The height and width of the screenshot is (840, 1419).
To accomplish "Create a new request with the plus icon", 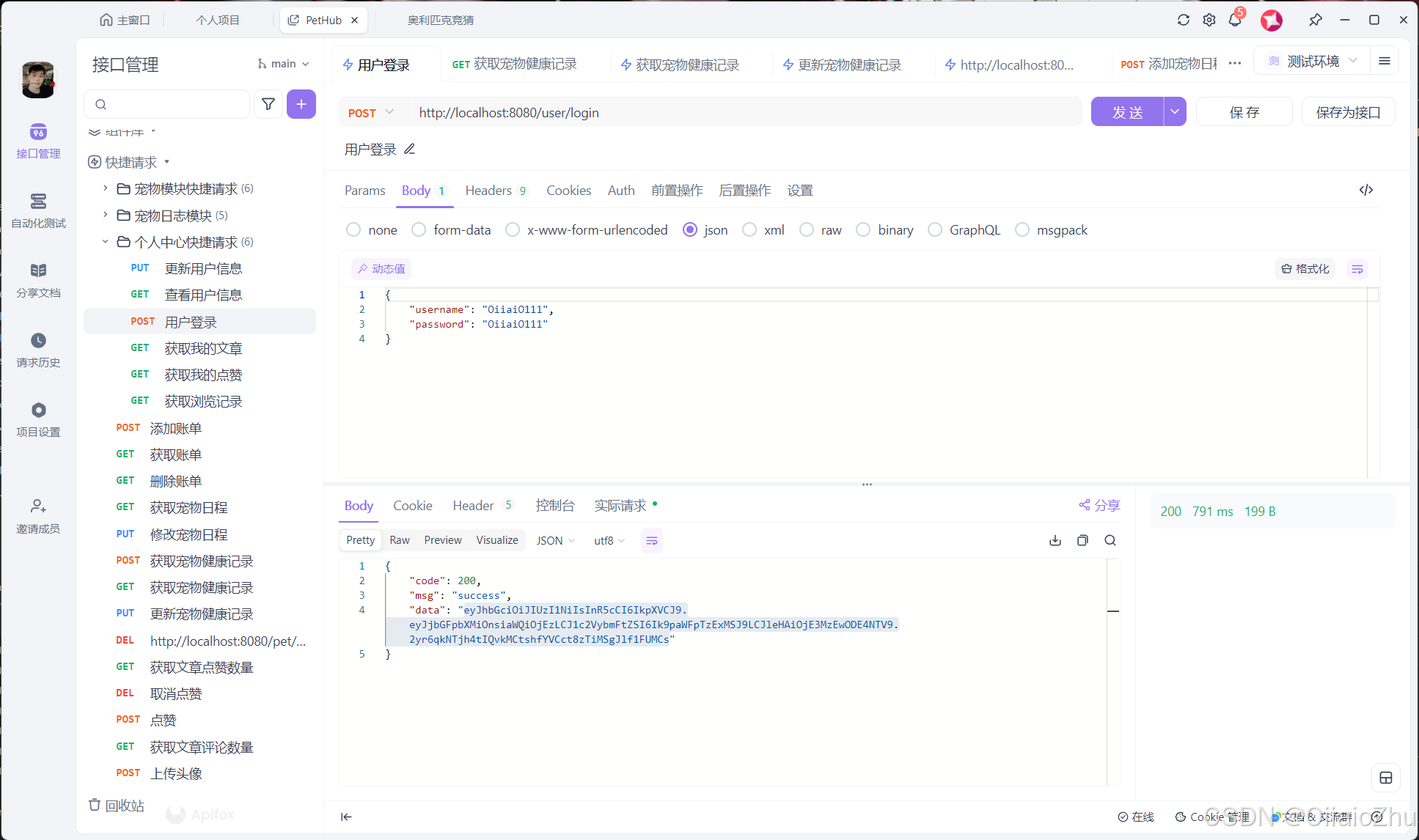I will pyautogui.click(x=301, y=104).
